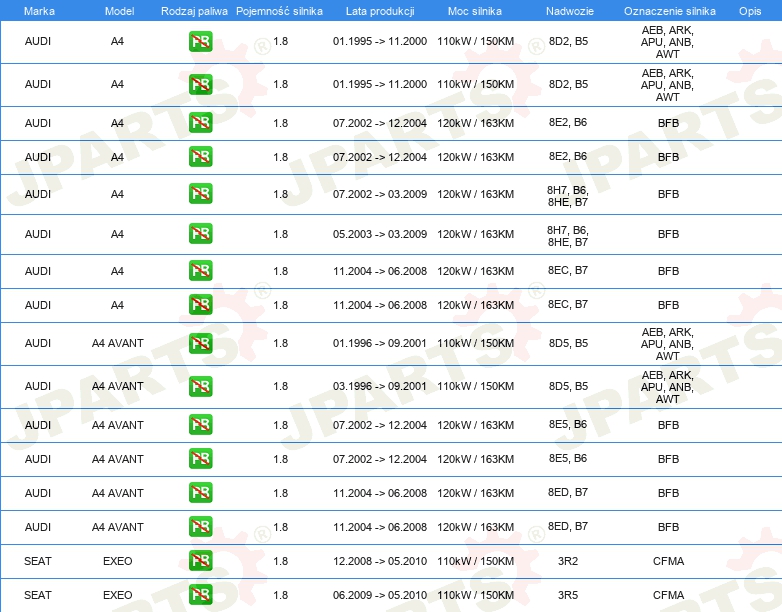The image size is (782, 612).
Task: Click body code '3R5' in the SEAT row
Action: click(568, 595)
